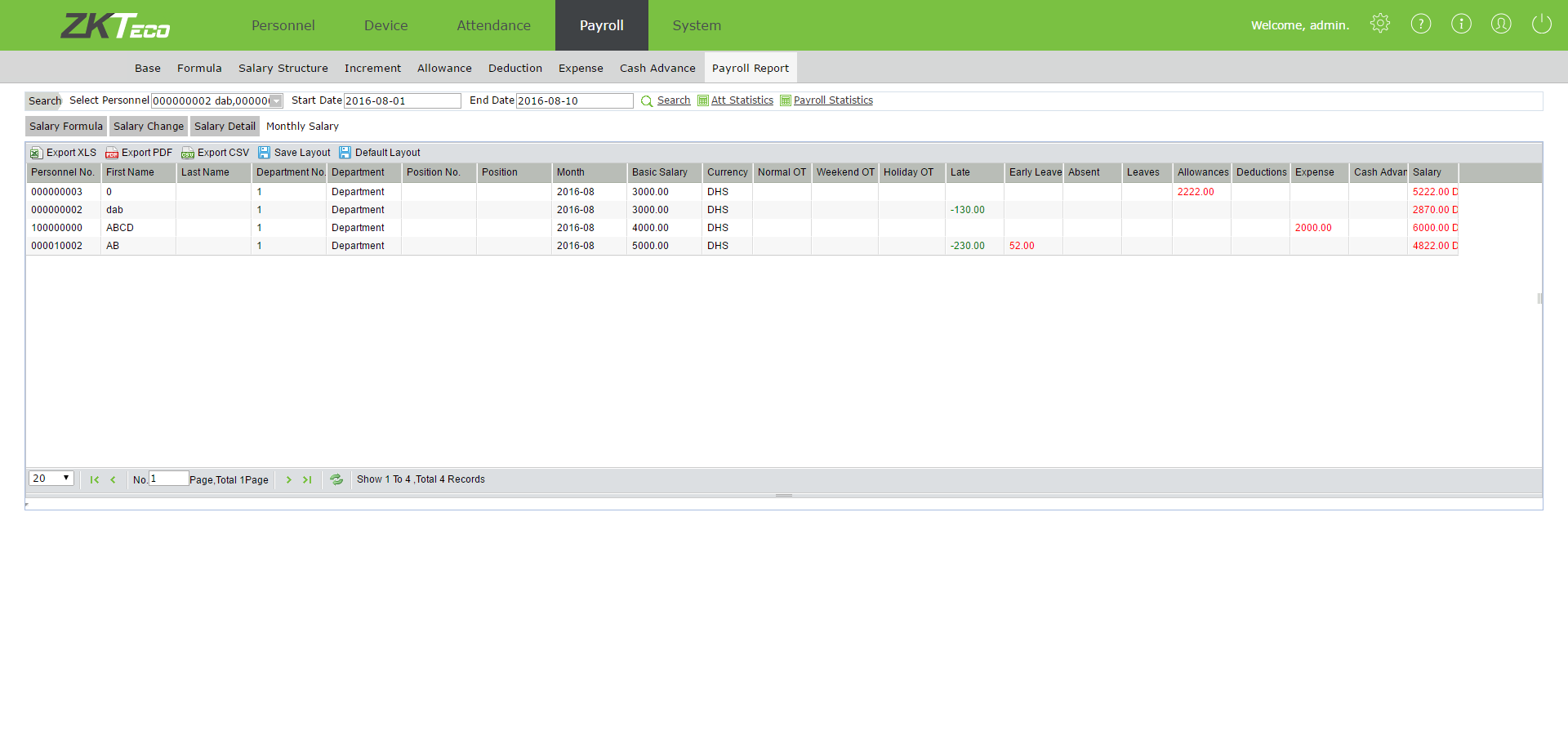Click the Start Date input field

point(402,101)
